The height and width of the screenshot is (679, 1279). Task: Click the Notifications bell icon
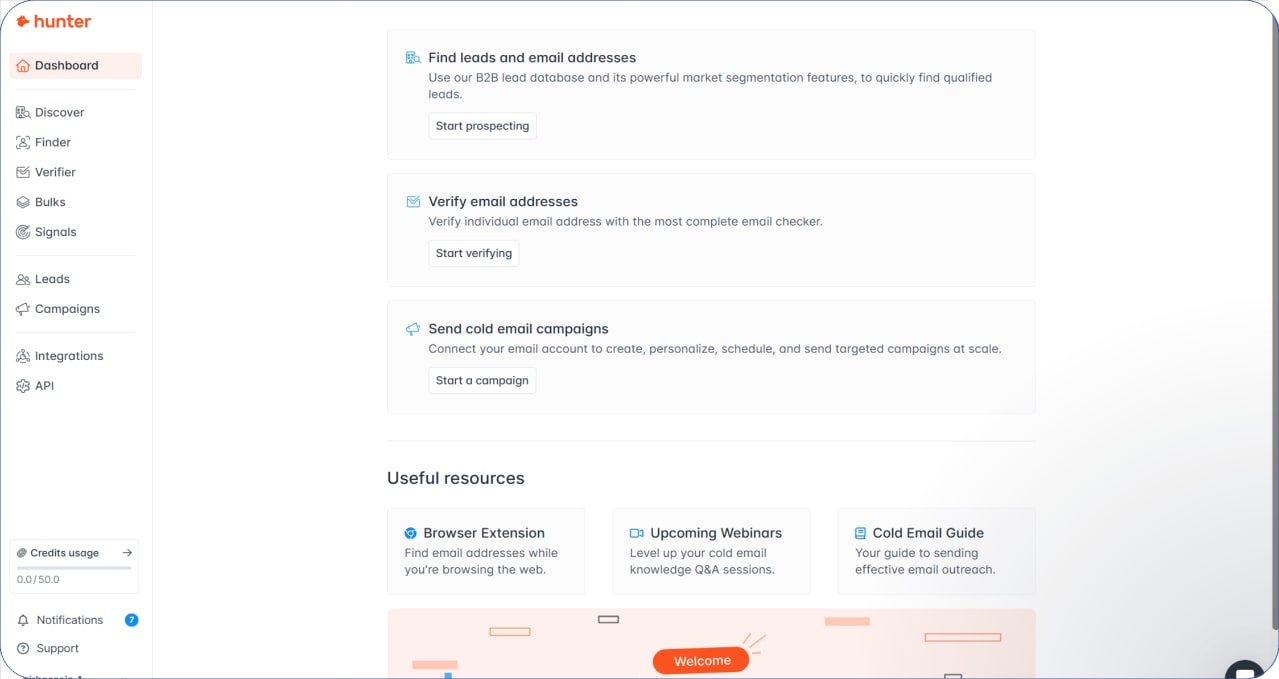pos(23,621)
